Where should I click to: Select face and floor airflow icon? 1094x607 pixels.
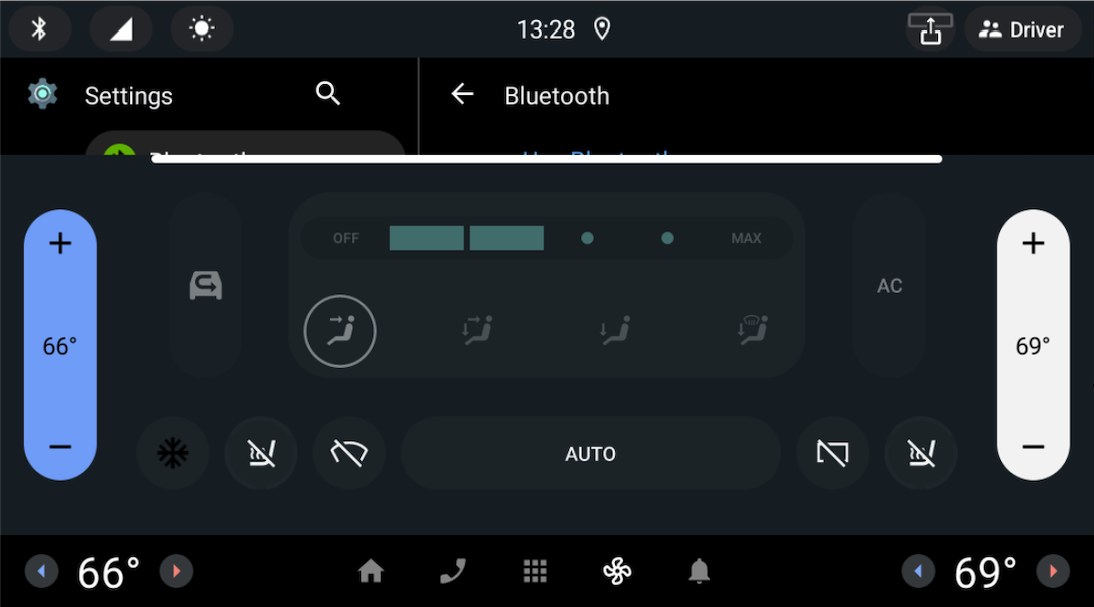coord(477,330)
